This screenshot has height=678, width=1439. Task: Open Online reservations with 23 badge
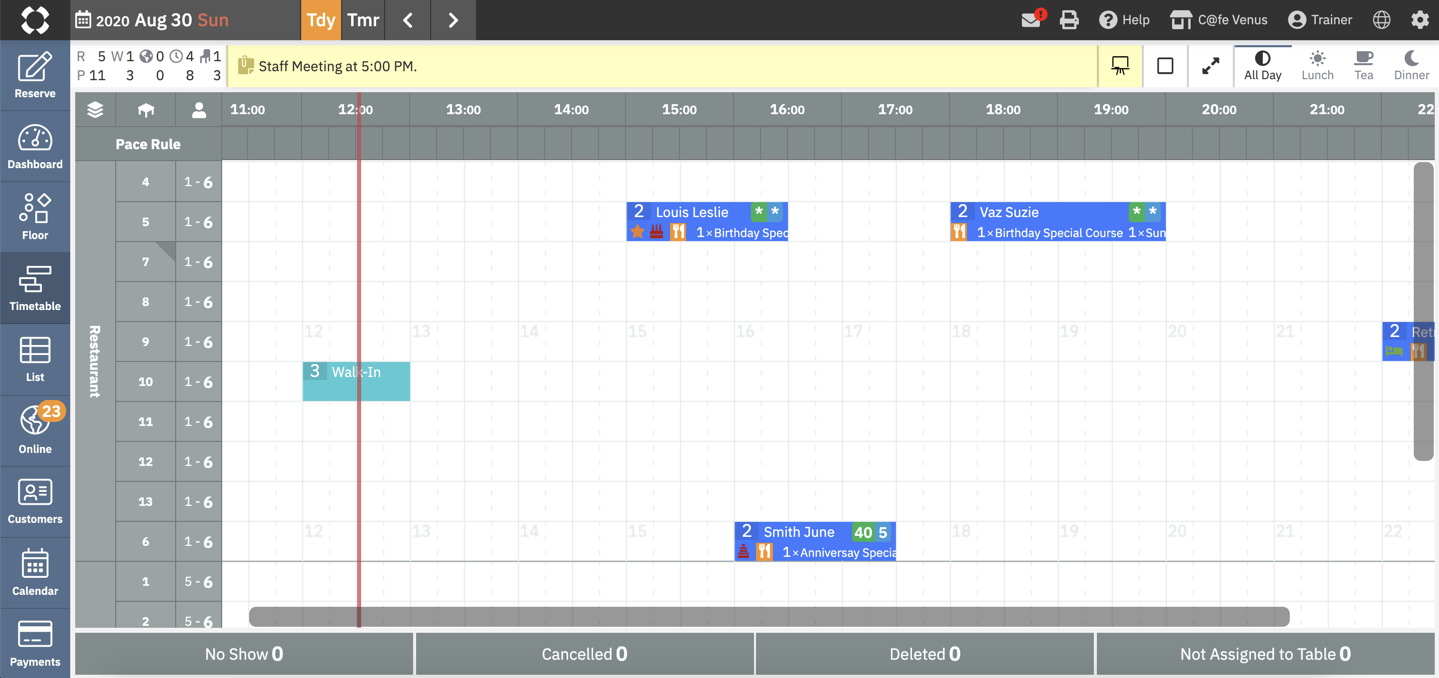(x=35, y=430)
